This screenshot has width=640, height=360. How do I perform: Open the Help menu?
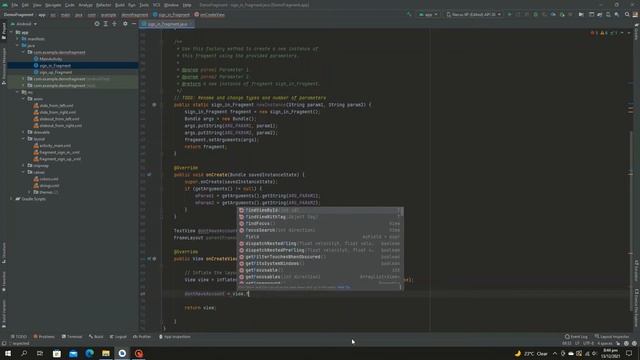point(187,5)
